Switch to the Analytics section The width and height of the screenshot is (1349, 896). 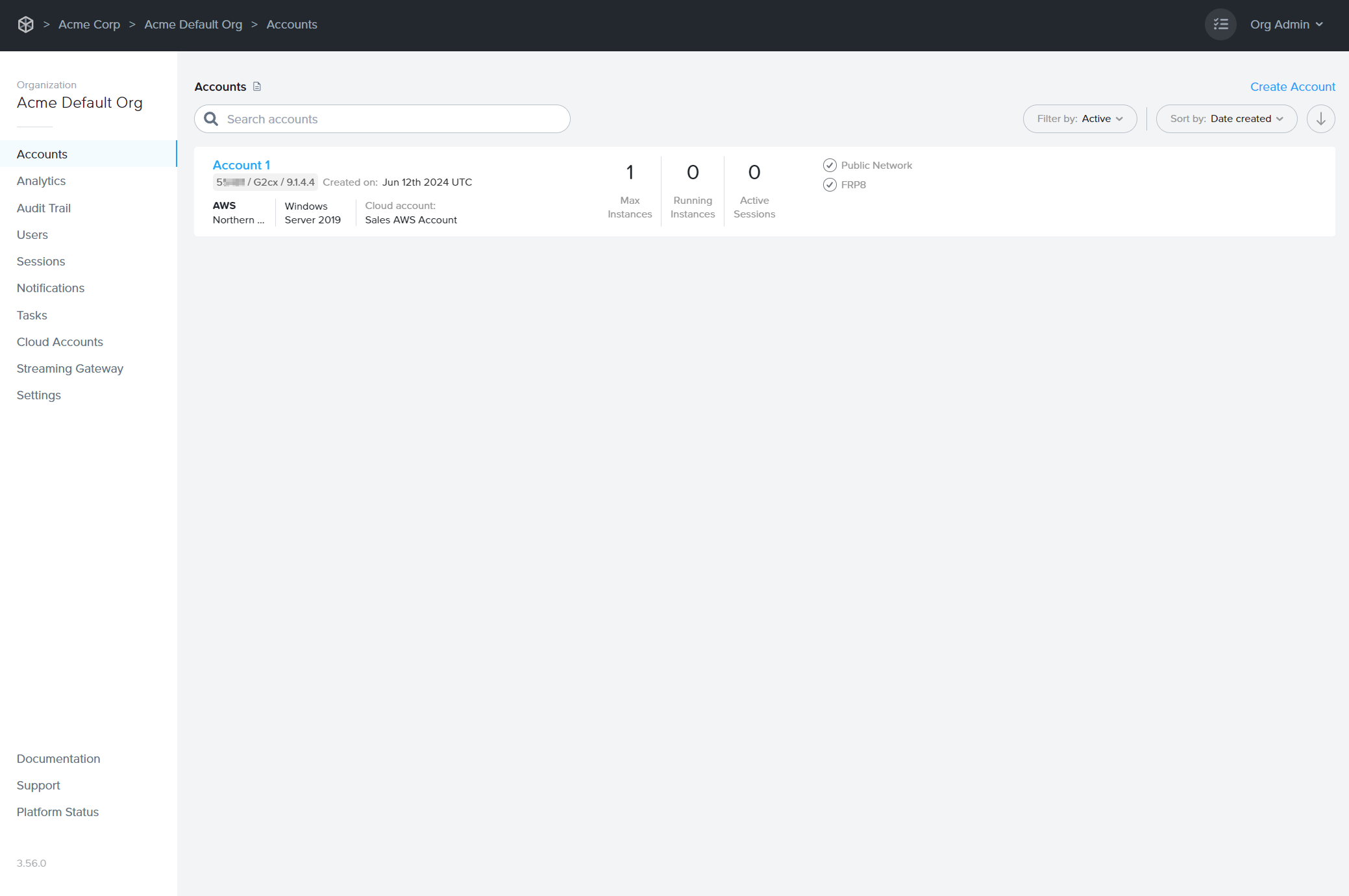coord(41,180)
